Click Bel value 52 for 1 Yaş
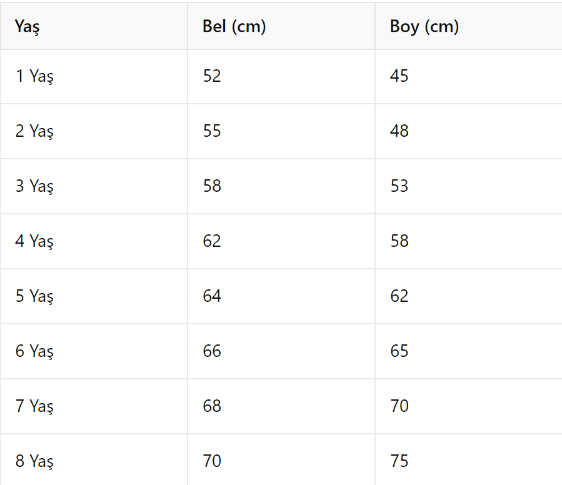562x485 pixels. [x=212, y=76]
